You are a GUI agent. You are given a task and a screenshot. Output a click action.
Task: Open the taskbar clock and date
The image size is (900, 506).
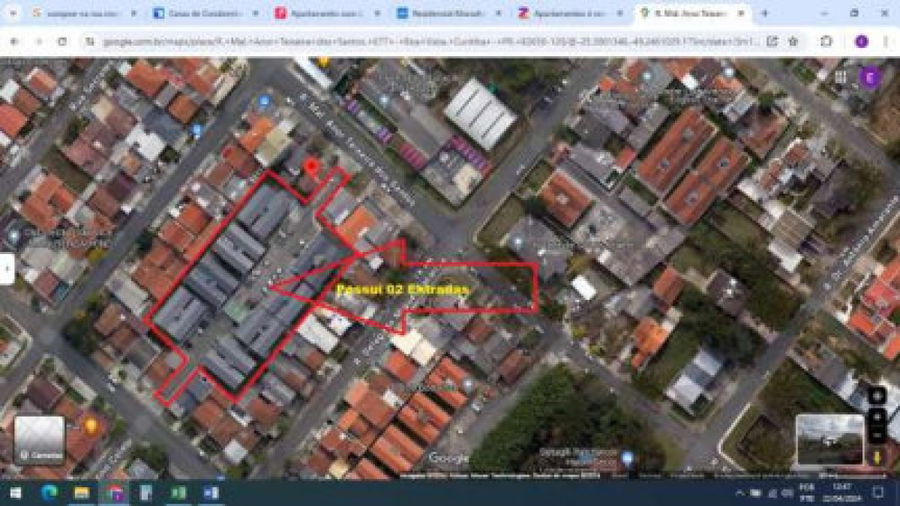[x=843, y=493]
